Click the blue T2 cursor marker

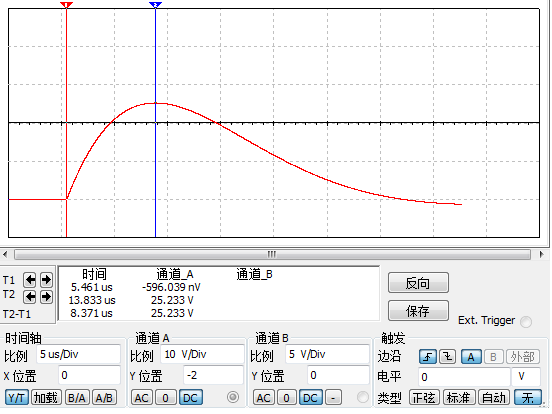click(155, 5)
